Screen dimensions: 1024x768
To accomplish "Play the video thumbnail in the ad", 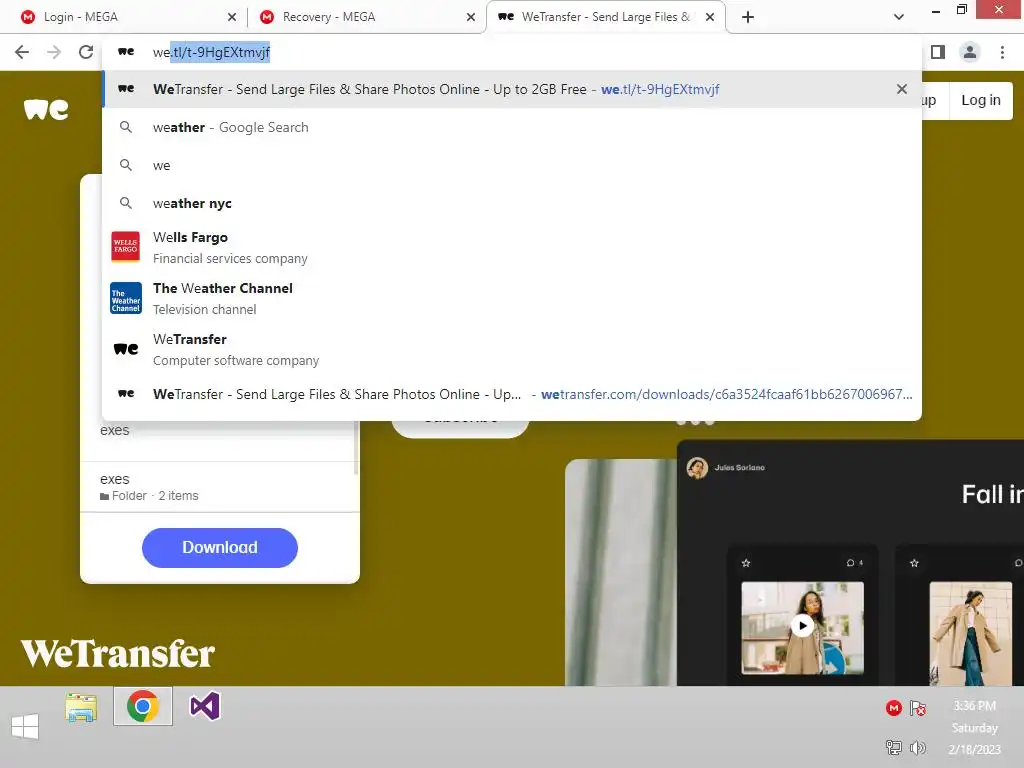I will click(802, 626).
